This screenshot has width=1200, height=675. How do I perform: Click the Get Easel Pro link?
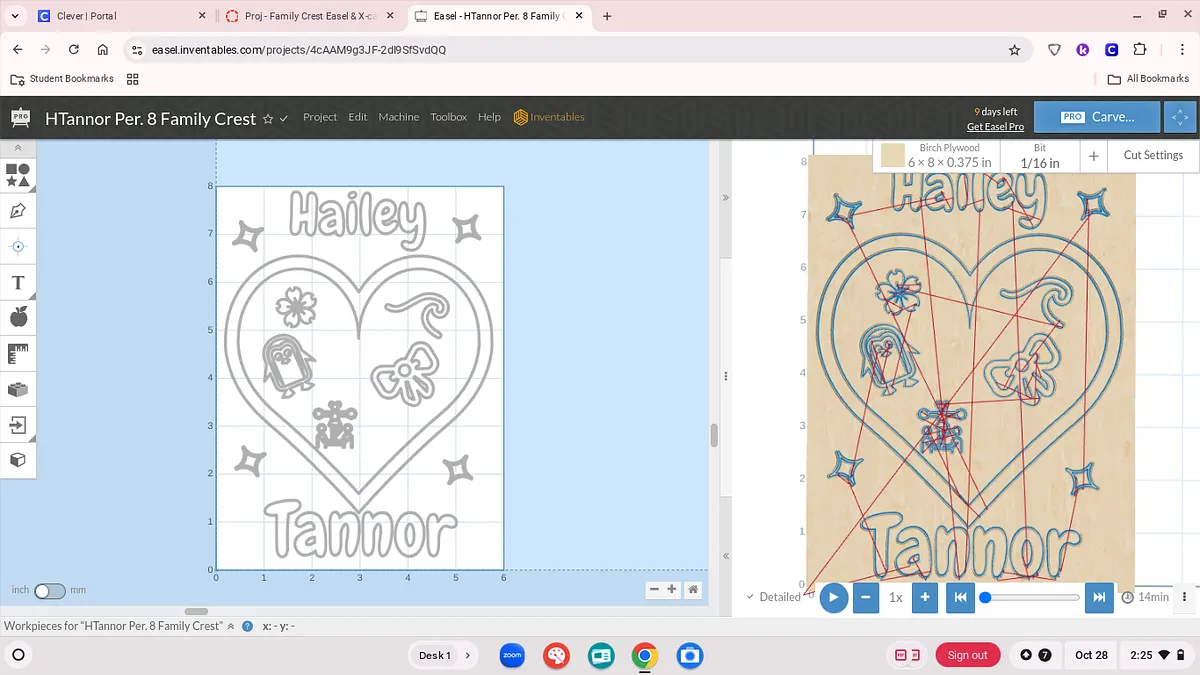coord(995,127)
